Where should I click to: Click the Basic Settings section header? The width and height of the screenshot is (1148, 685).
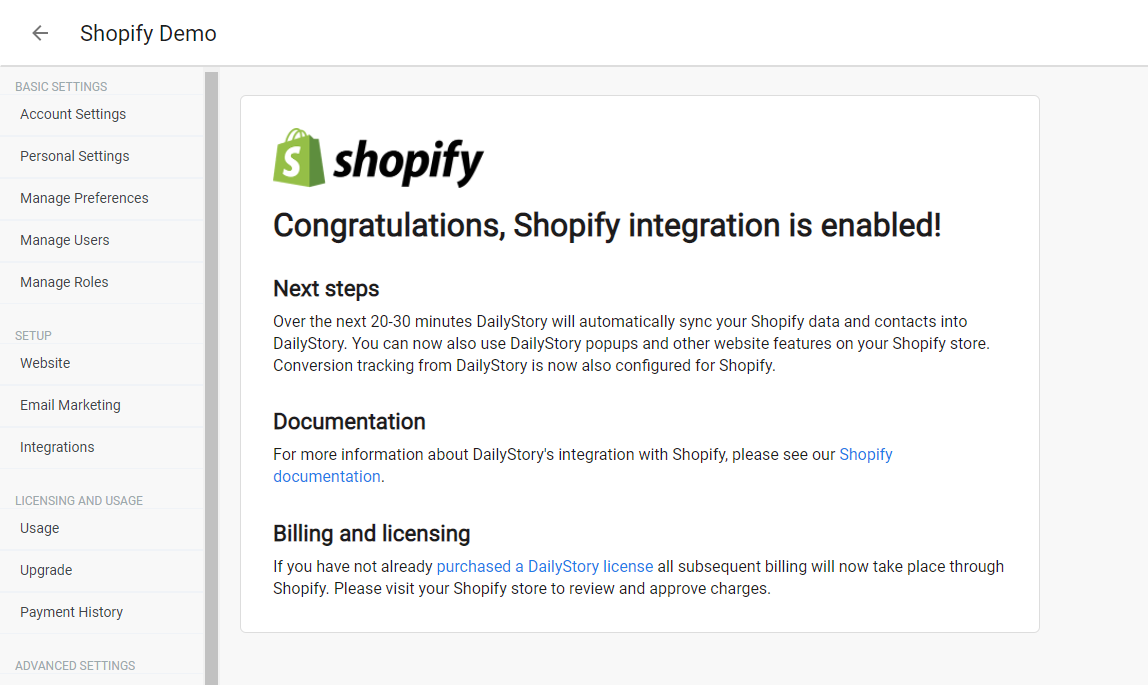coord(61,86)
